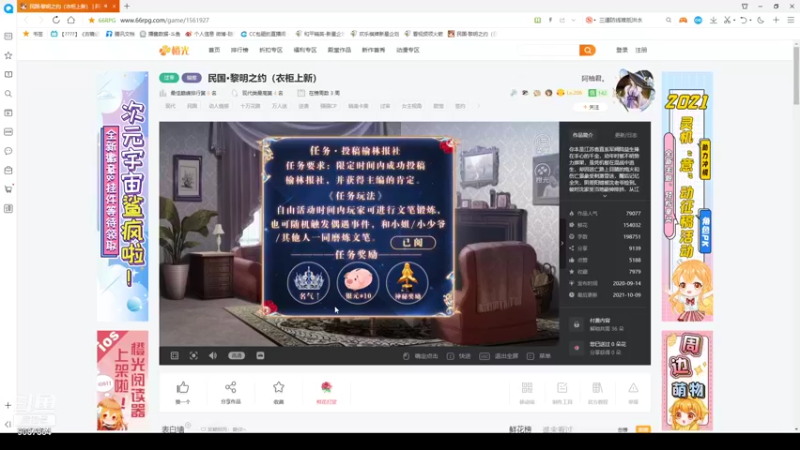Image resolution: width=800 pixels, height=450 pixels.
Task: Send flowers with the rose icon
Action: 327,392
